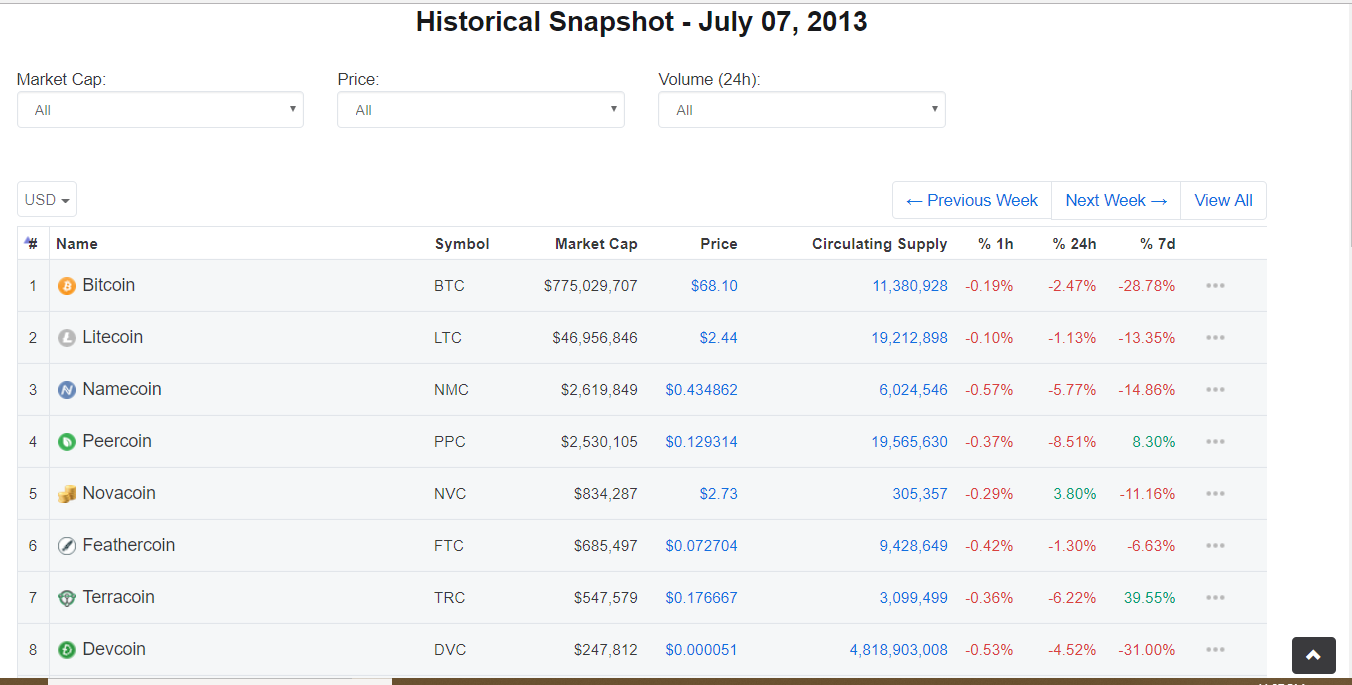The height and width of the screenshot is (685, 1352).
Task: Click Novacoin circulating supply 305,357
Action: pos(920,494)
